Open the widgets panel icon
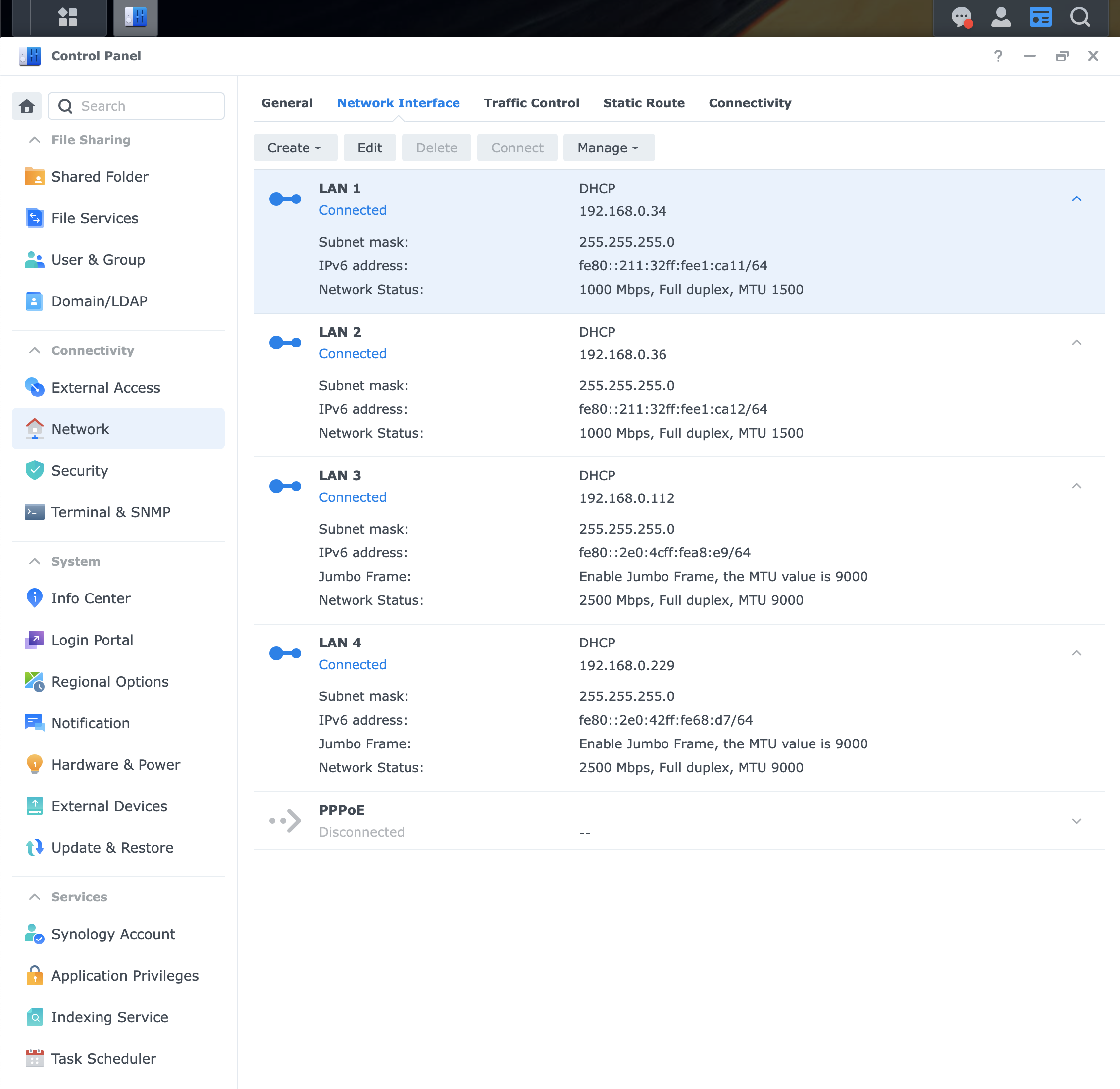Screen dimensions: 1120x1089 click(x=1040, y=17)
